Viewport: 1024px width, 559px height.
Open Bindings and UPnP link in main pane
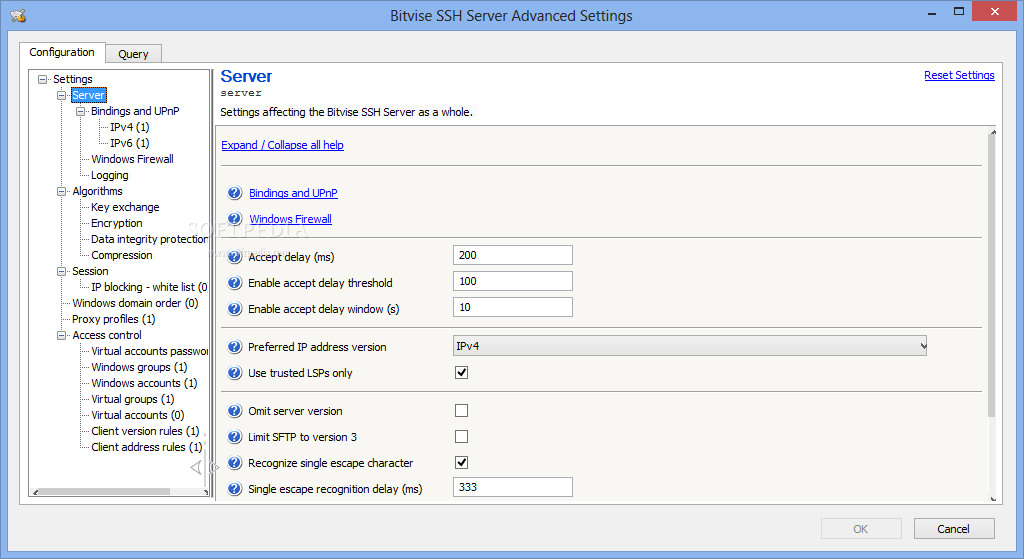pos(293,193)
